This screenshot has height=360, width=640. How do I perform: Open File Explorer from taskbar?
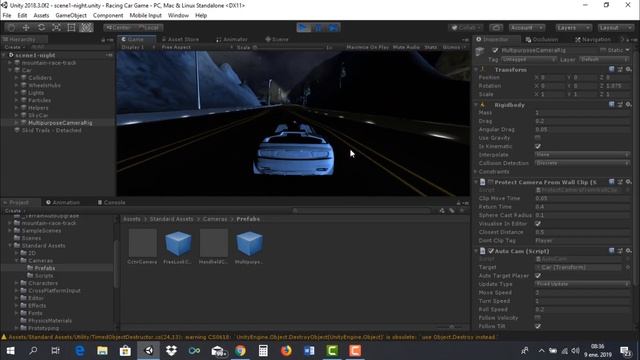pos(102,351)
